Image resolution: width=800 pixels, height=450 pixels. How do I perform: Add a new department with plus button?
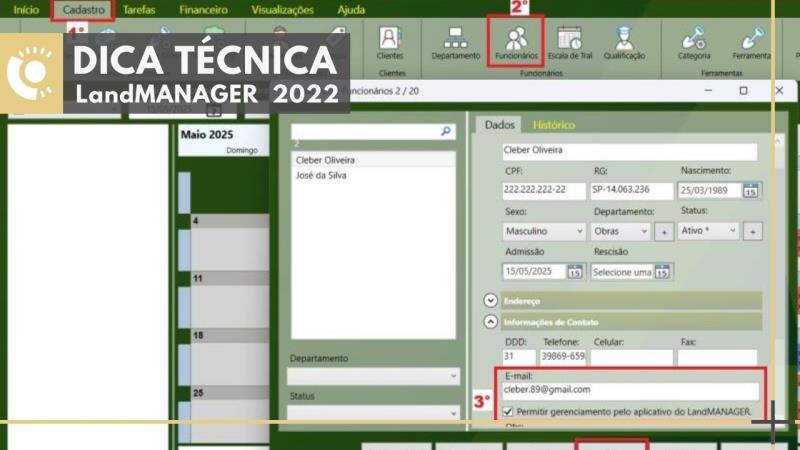[x=664, y=232]
